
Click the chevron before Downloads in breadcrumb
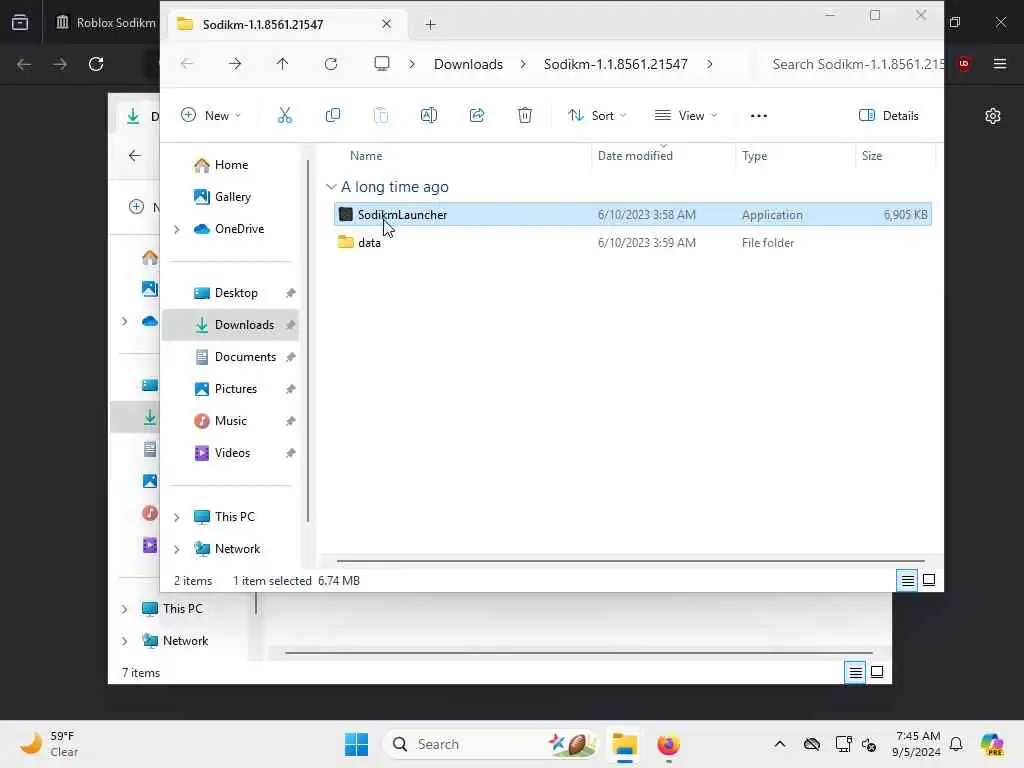point(412,64)
